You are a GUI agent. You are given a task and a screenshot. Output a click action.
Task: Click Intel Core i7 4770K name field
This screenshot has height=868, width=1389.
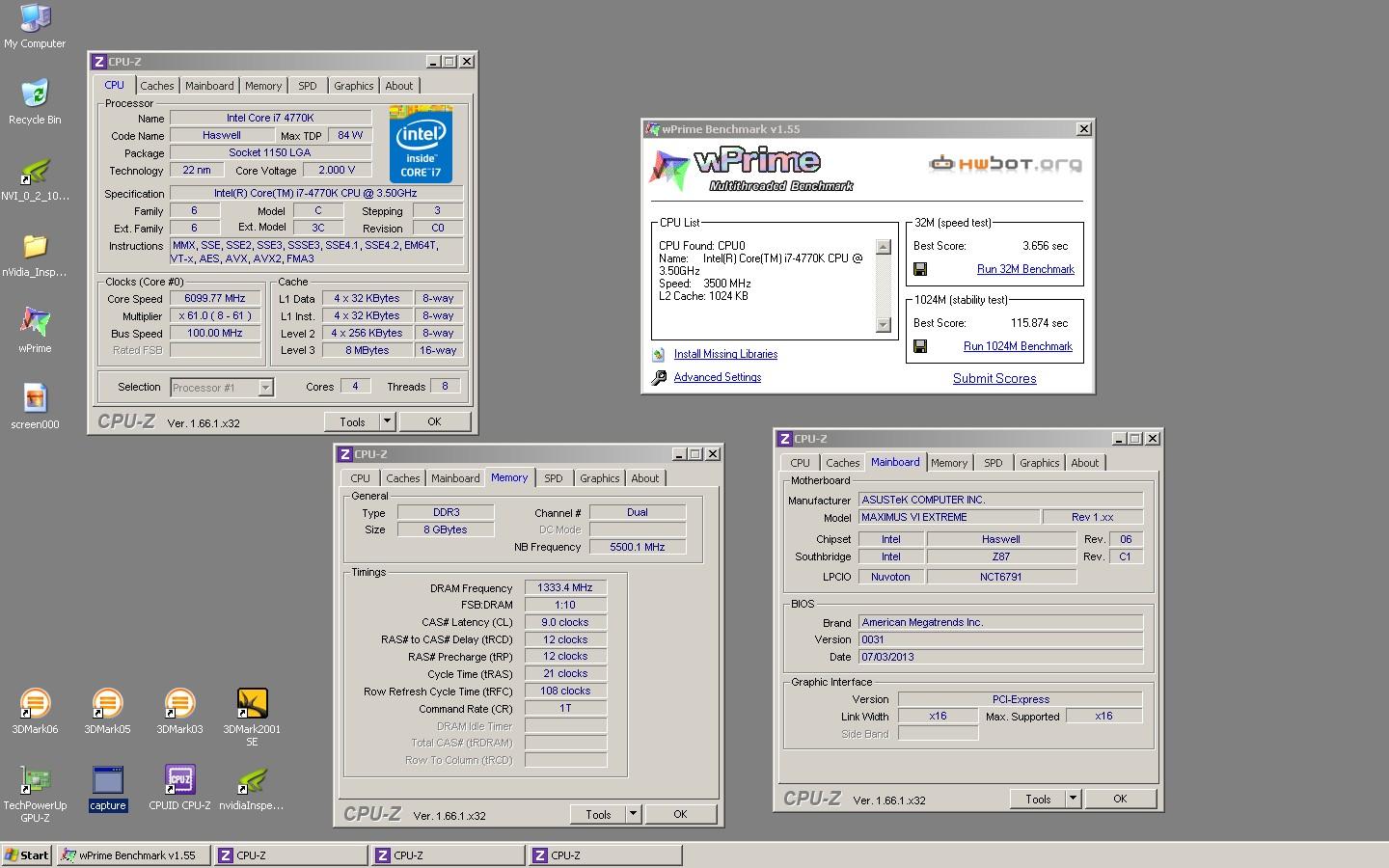tap(270, 118)
